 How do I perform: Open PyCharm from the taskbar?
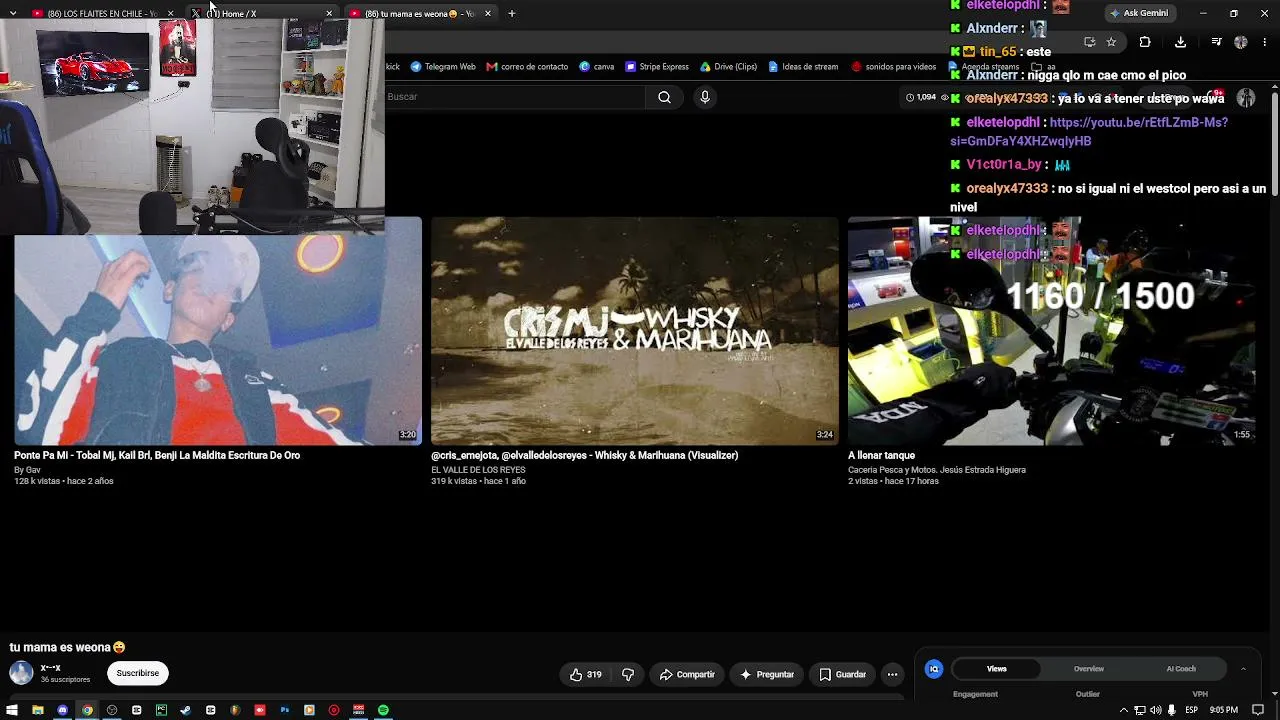[x=161, y=710]
